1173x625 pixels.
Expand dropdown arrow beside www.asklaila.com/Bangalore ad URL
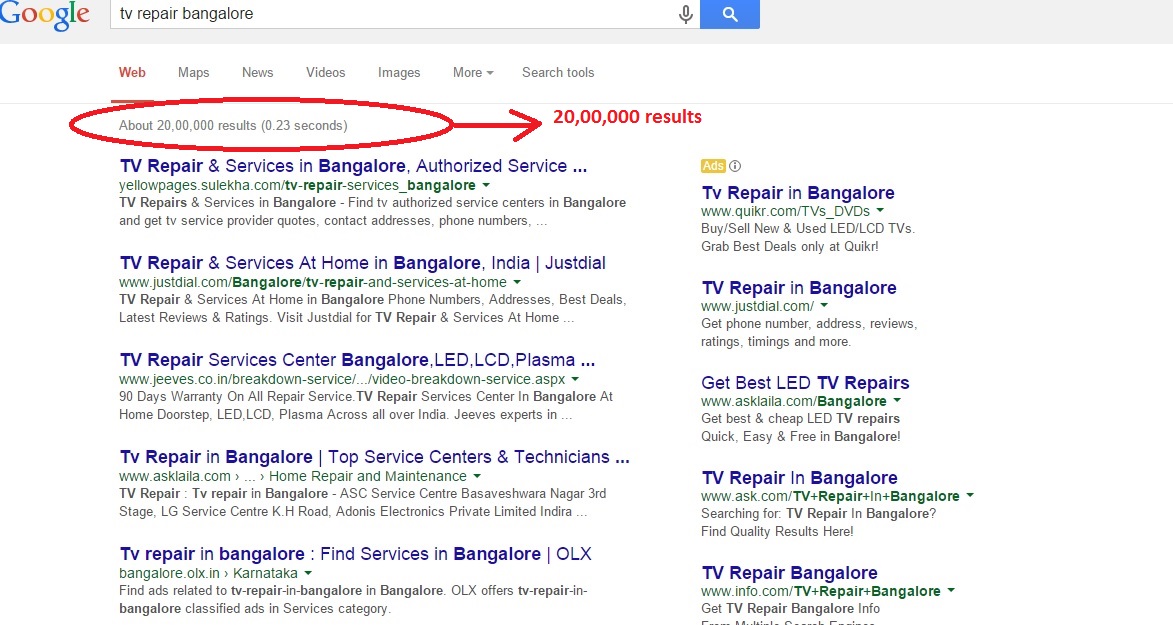[897, 401]
